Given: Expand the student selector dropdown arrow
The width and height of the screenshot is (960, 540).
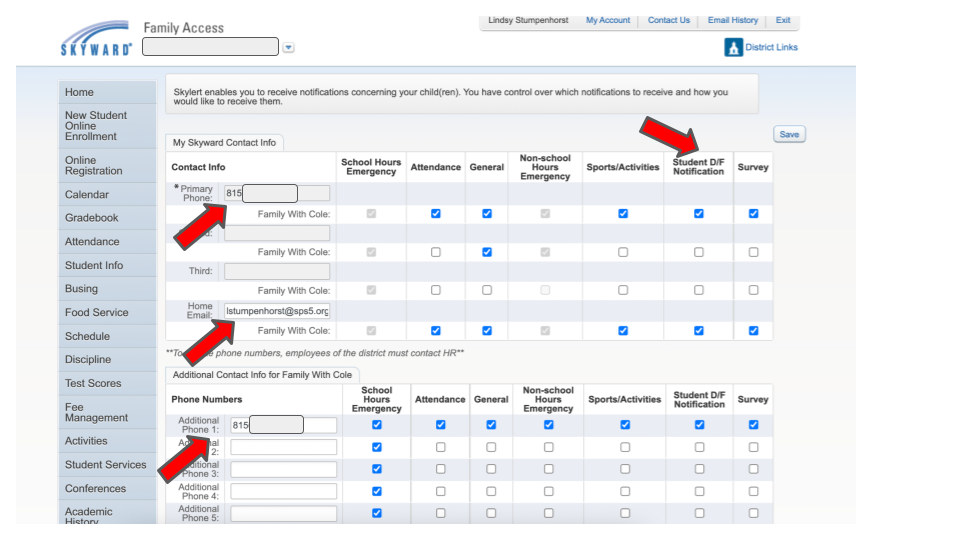Looking at the screenshot, I should coord(288,47).
